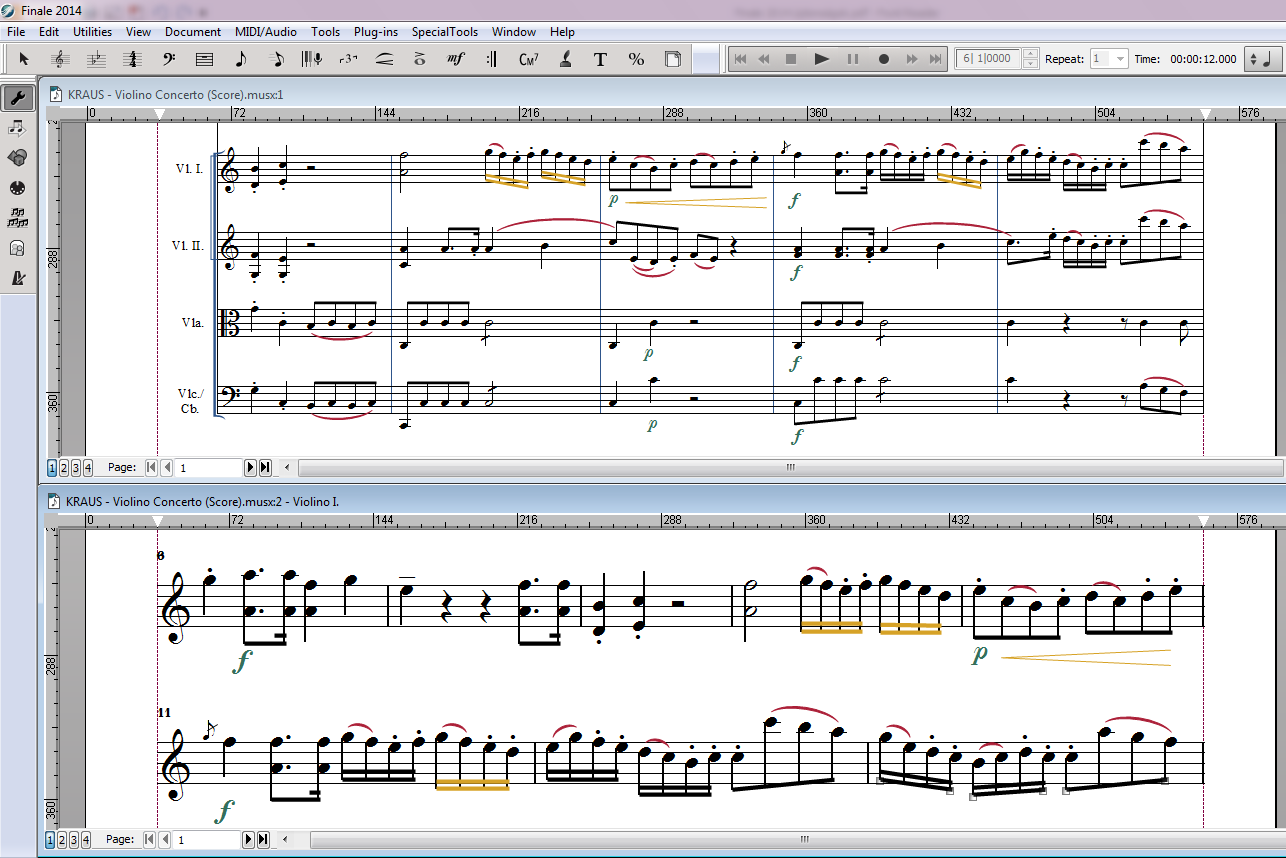Viewport: 1286px width, 858px height.
Task: Select the Key Signature tool
Action: point(96,59)
